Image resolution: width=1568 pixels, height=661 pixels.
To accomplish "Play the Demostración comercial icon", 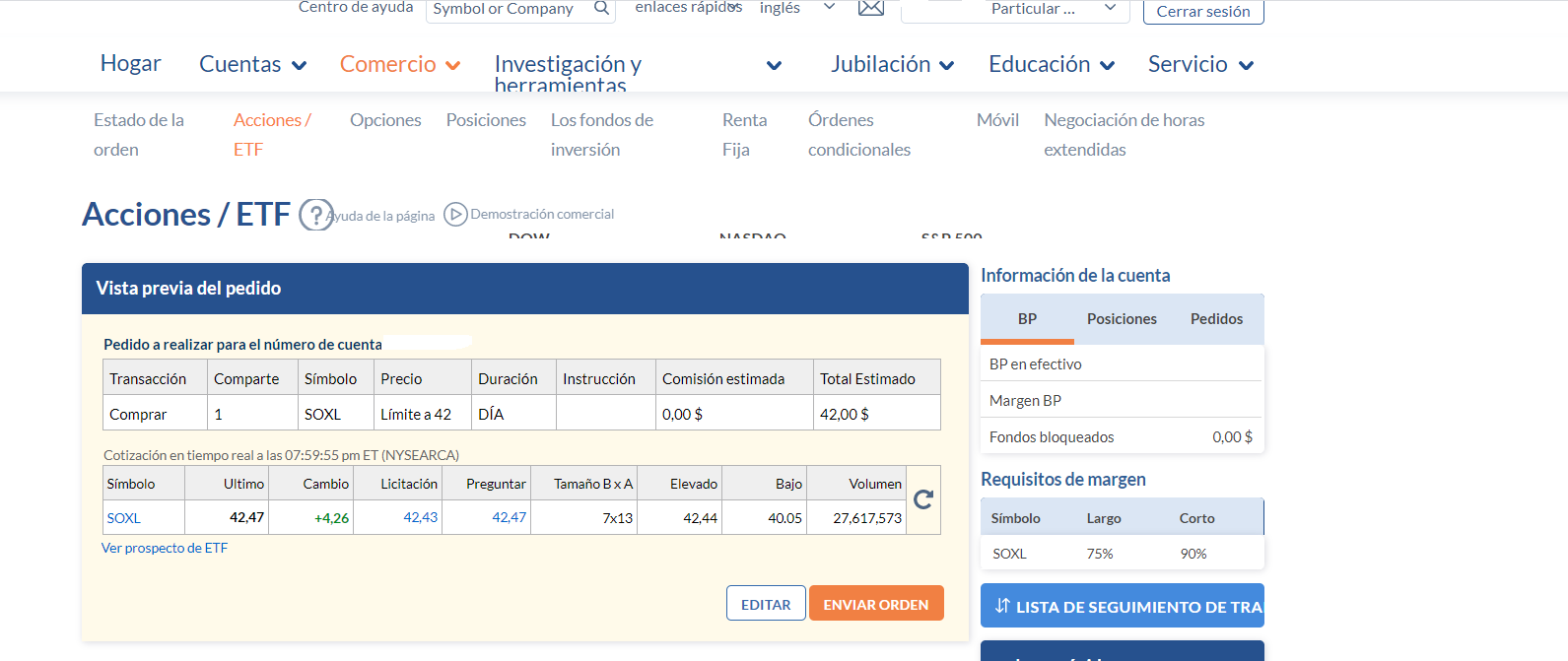I will click(455, 214).
